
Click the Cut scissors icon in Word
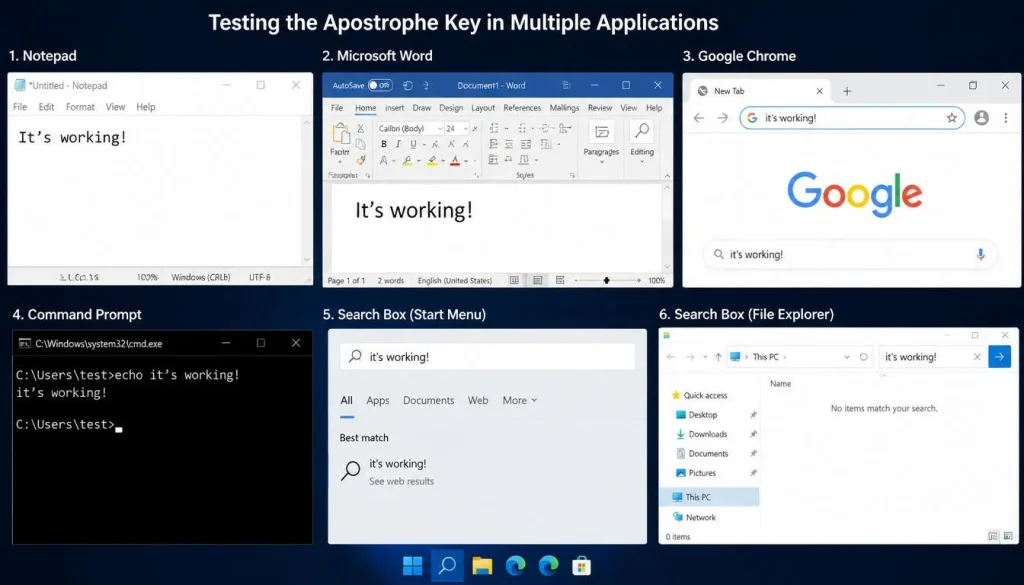(x=360, y=129)
